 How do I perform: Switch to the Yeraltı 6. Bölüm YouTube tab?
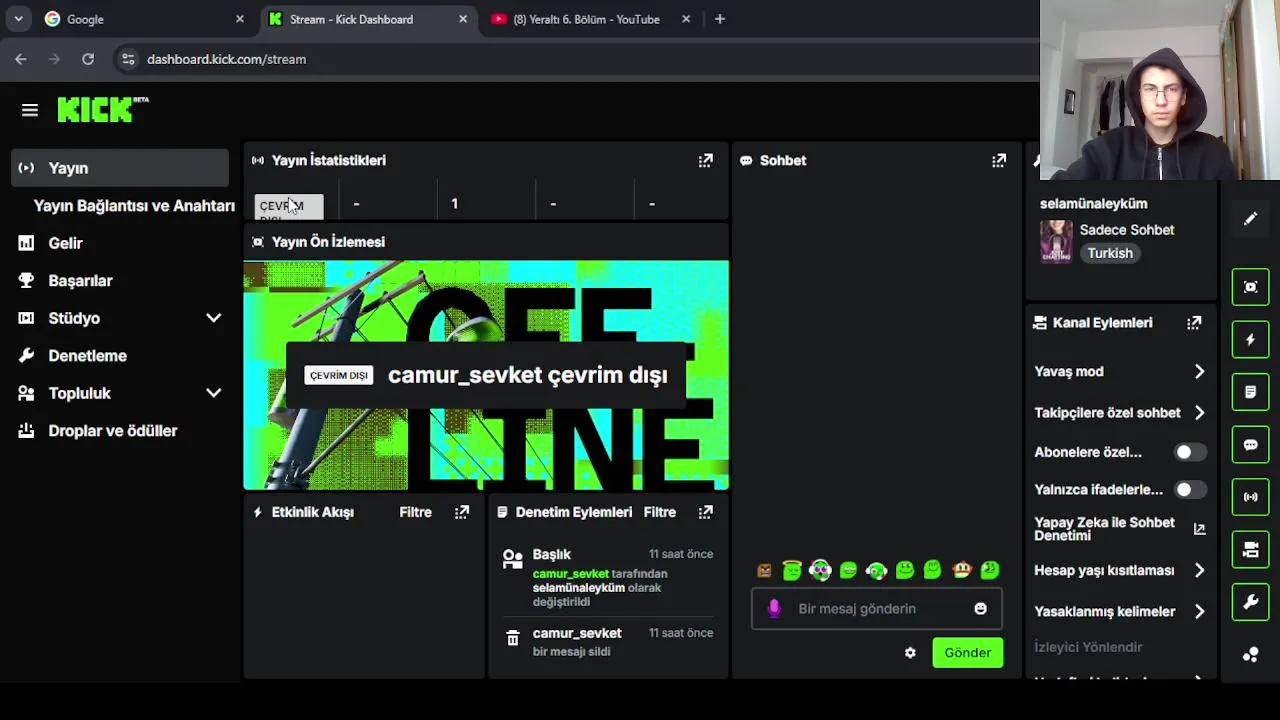(x=590, y=19)
